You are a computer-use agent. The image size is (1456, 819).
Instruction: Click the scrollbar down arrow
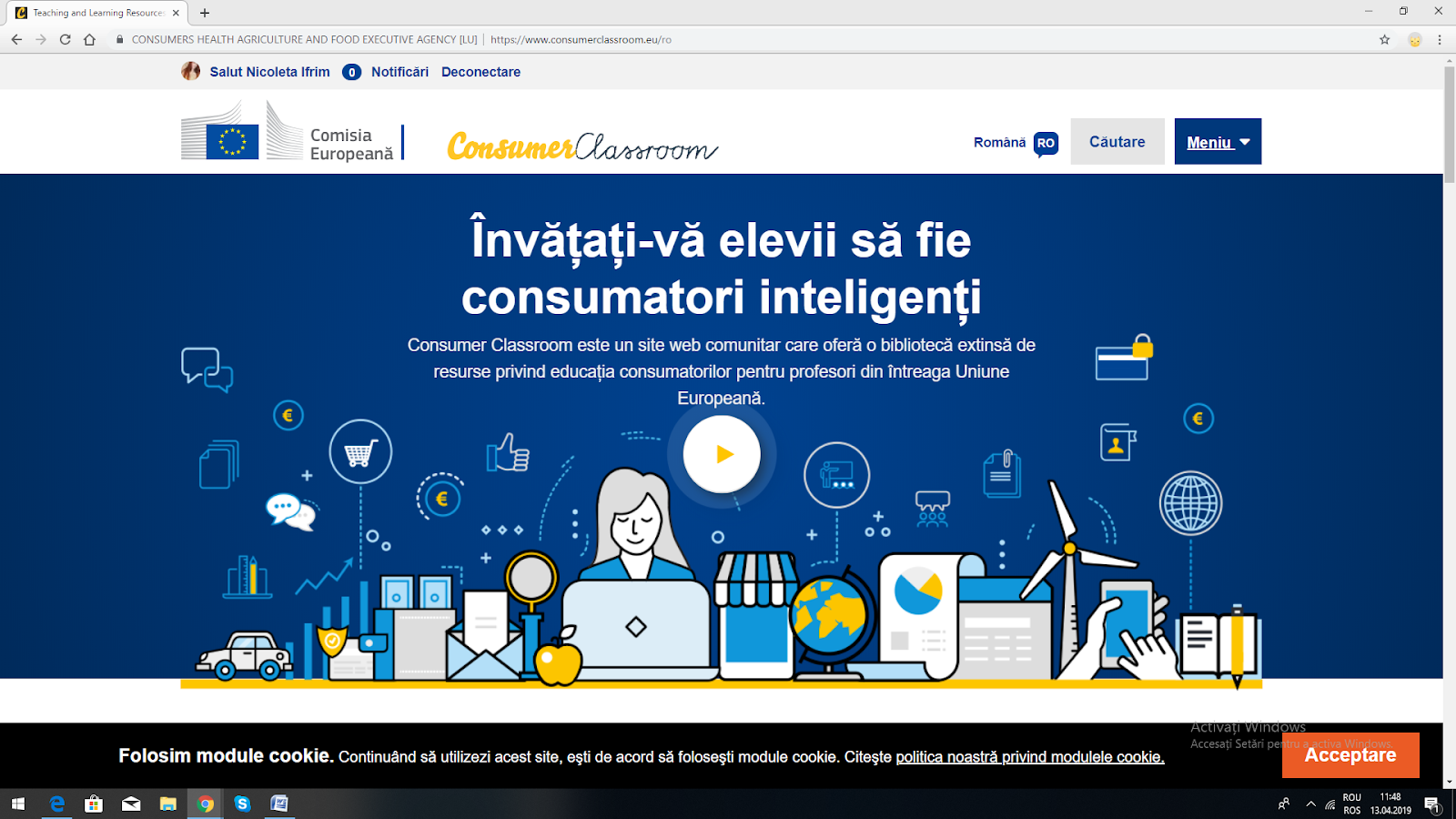point(1449,782)
